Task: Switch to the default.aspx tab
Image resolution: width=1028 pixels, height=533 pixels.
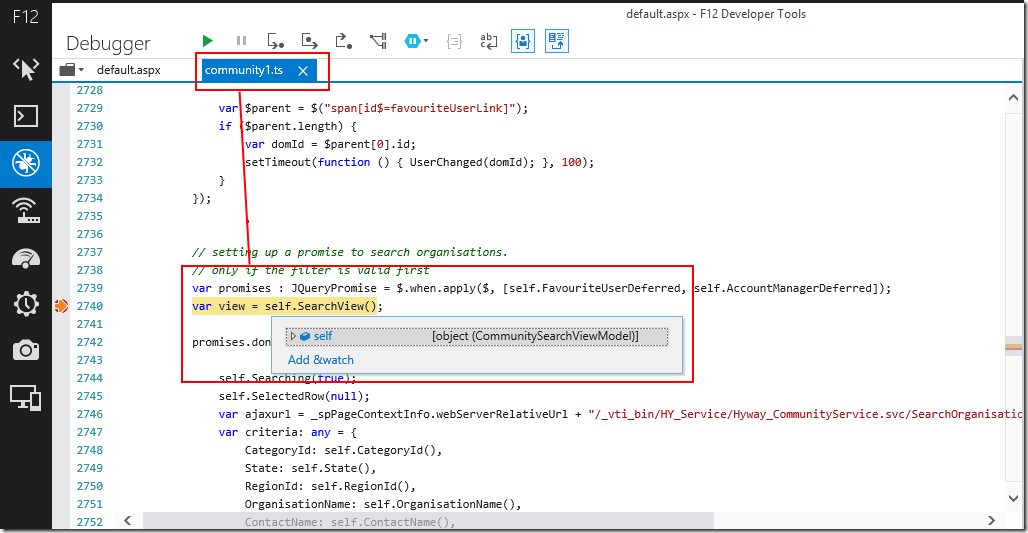Action: click(x=128, y=70)
